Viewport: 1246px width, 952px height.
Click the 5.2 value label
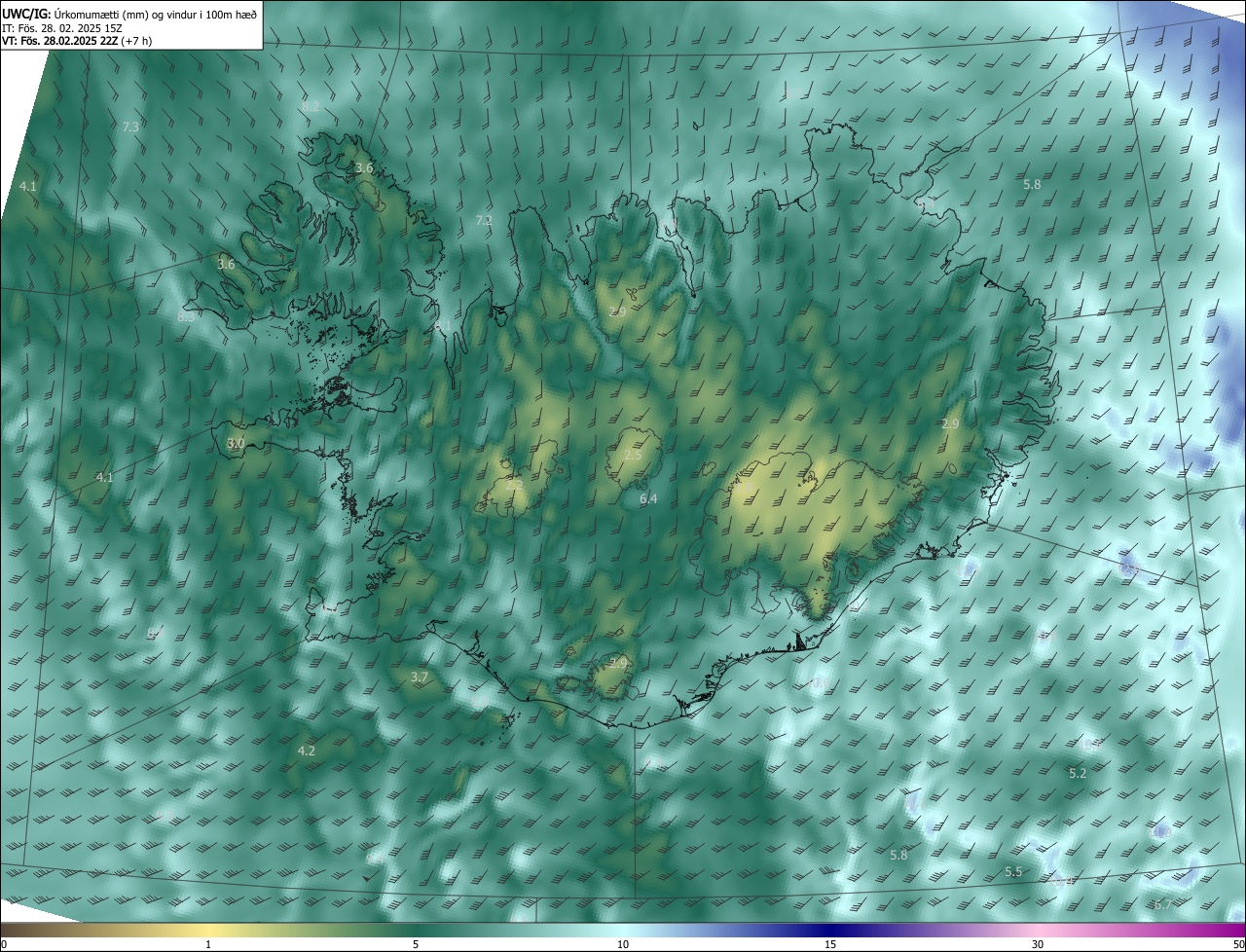click(1078, 773)
